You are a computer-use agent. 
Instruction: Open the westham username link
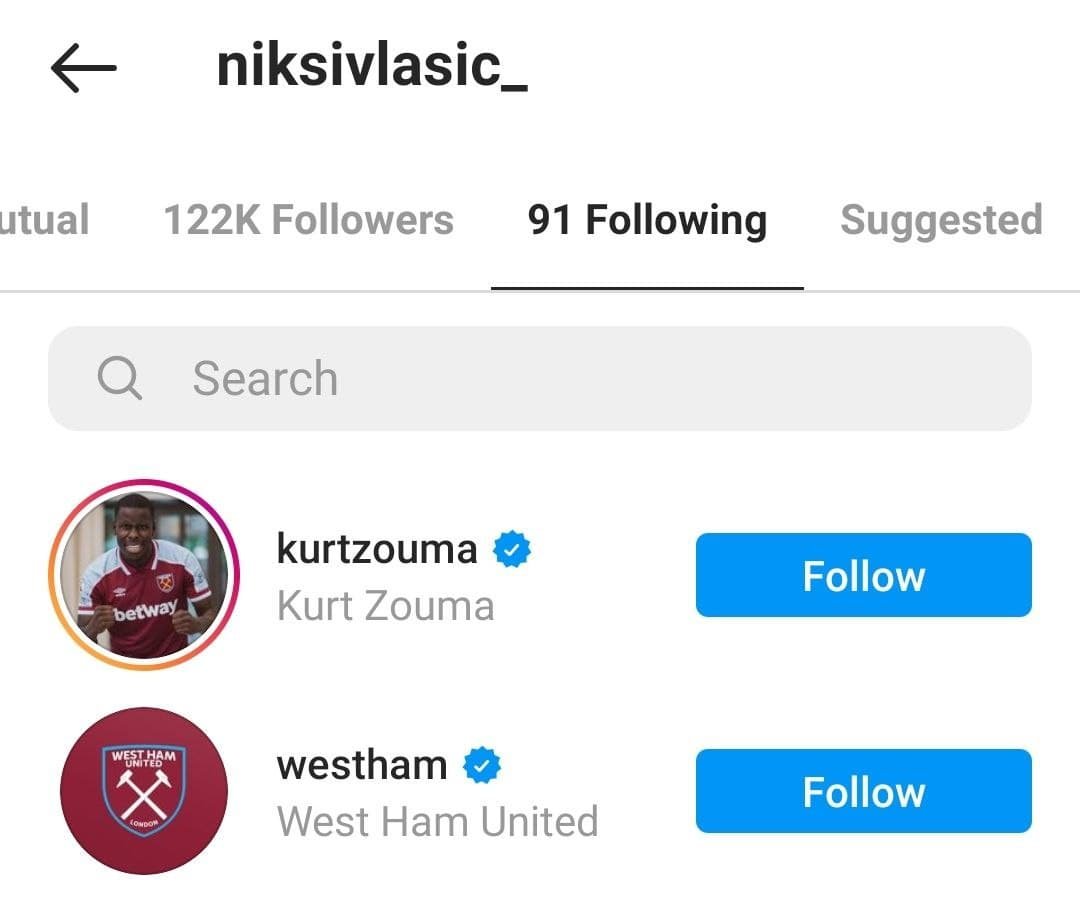click(x=361, y=766)
